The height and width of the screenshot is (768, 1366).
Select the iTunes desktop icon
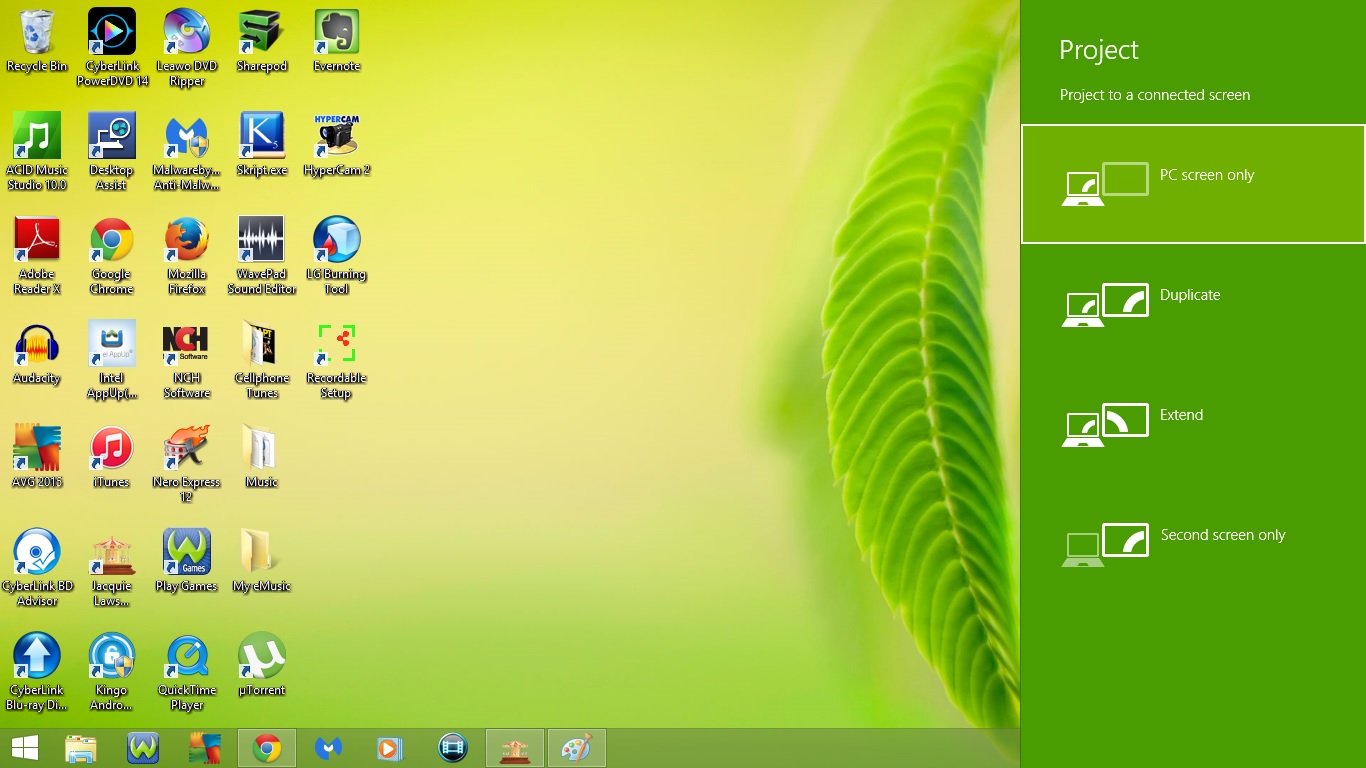pos(112,457)
